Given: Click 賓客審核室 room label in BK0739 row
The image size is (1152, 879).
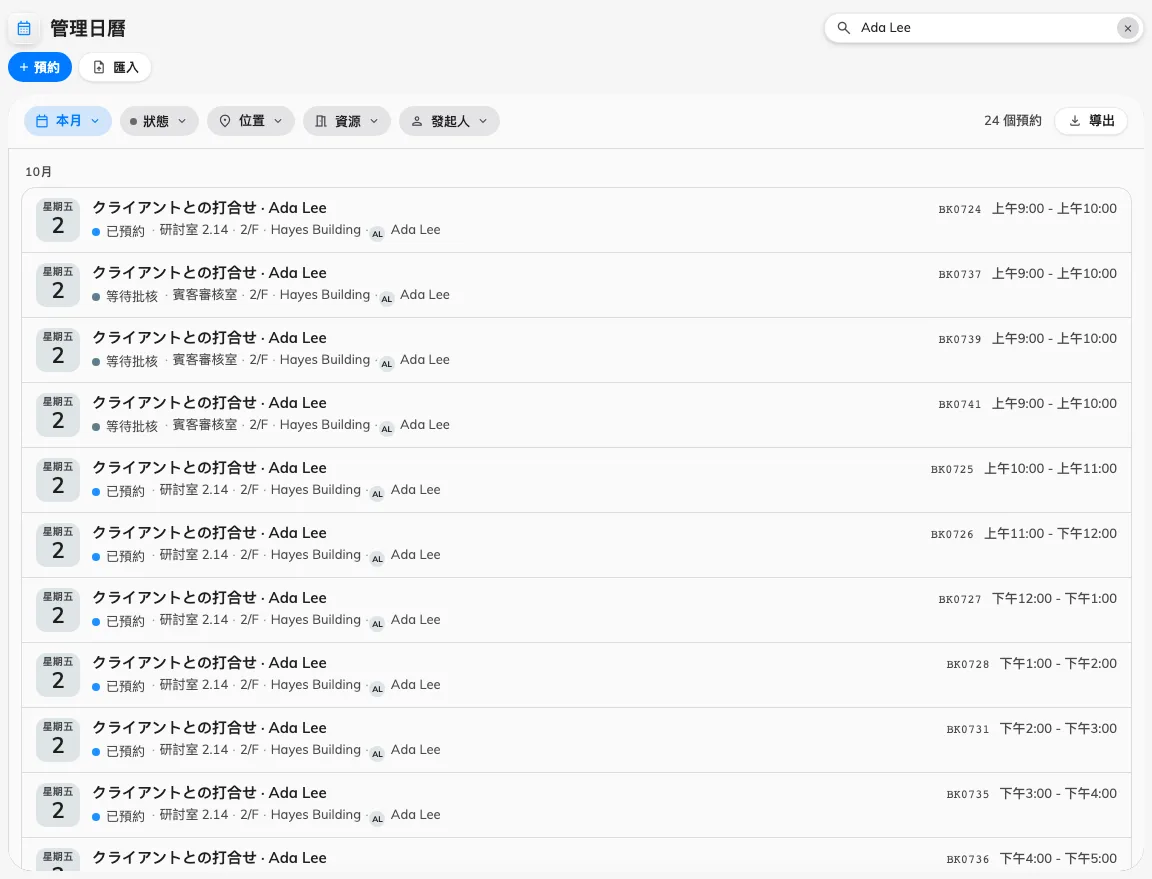Looking at the screenshot, I should coord(205,359).
